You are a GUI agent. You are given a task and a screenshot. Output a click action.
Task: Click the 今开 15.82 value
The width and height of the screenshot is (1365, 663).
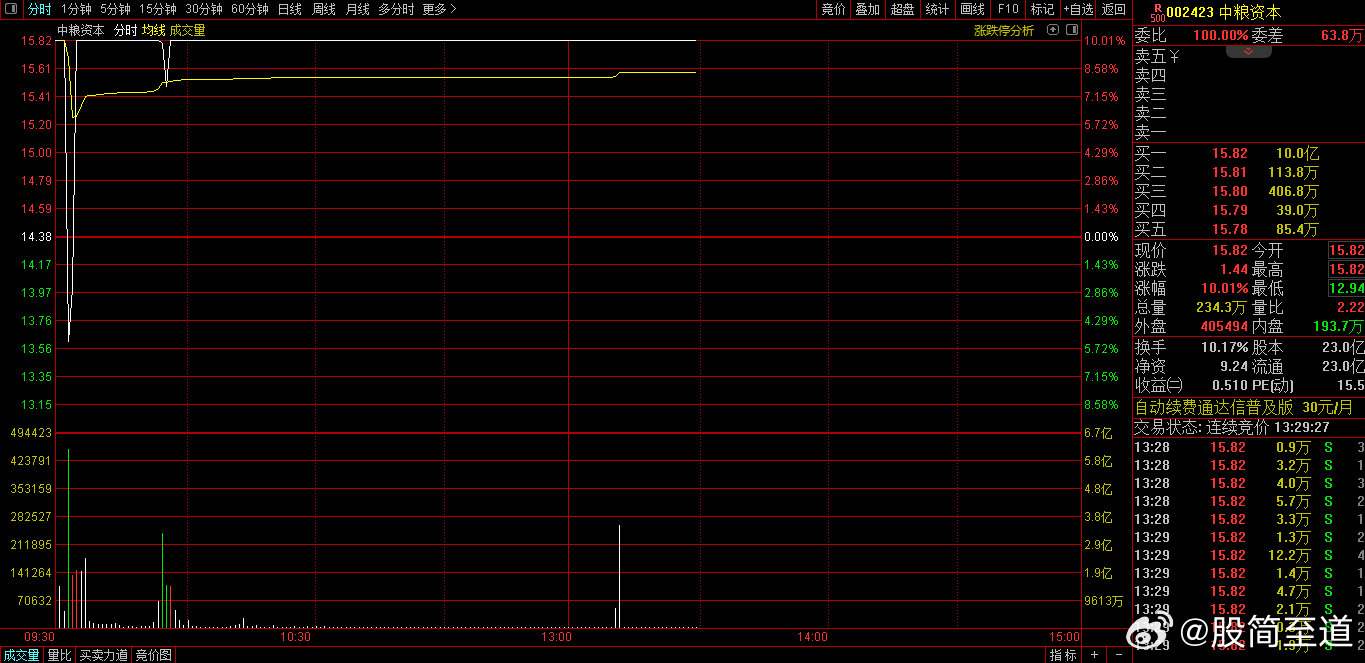pyautogui.click(x=1346, y=250)
